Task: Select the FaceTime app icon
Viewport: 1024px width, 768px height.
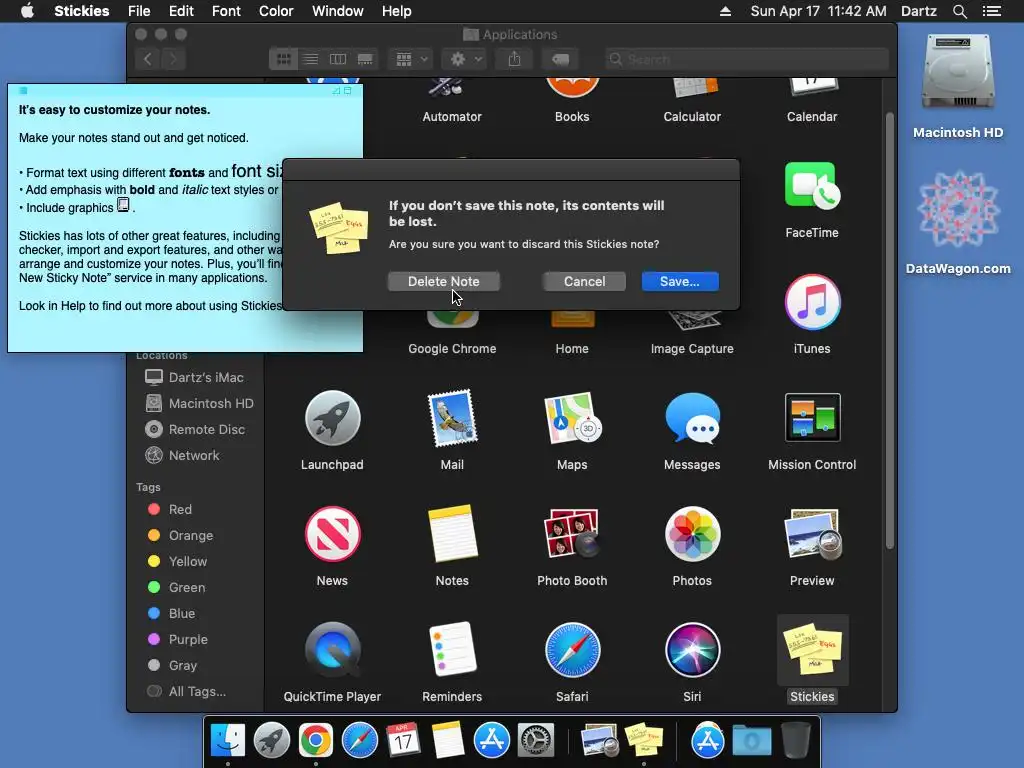Action: click(x=812, y=185)
